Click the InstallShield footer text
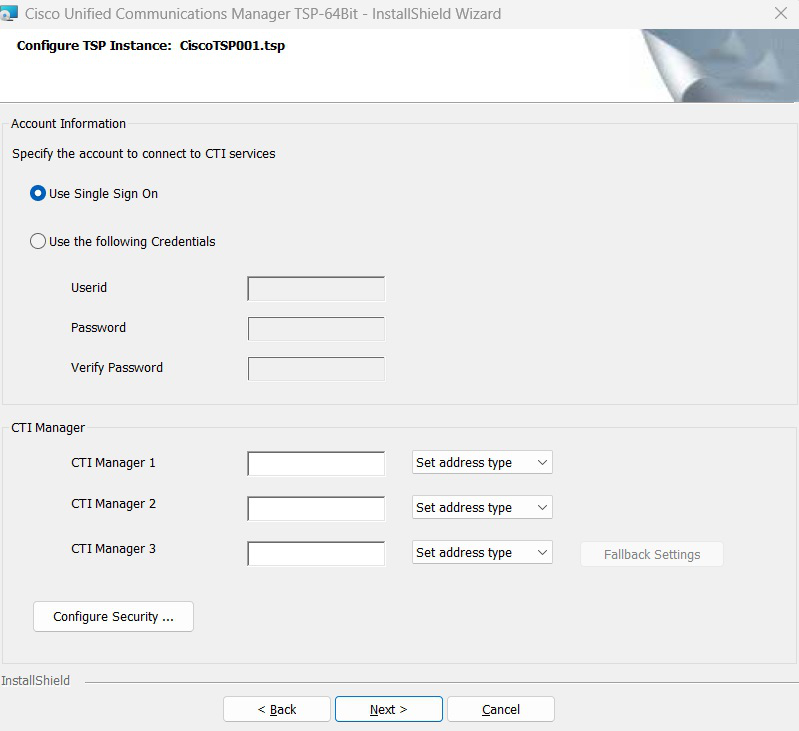799x731 pixels. [35, 681]
